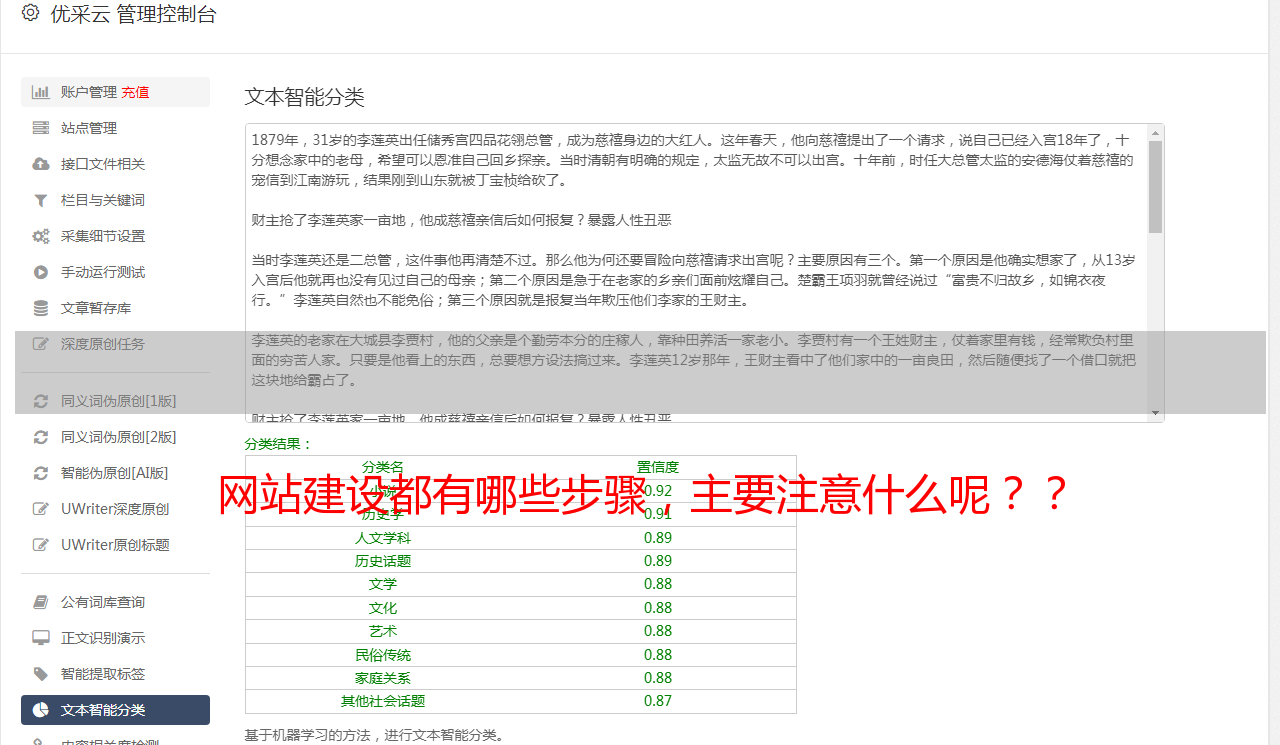Viewport: 1280px width, 745px height.
Task: Select 栏目与关键词 menu entry
Action: (115, 200)
